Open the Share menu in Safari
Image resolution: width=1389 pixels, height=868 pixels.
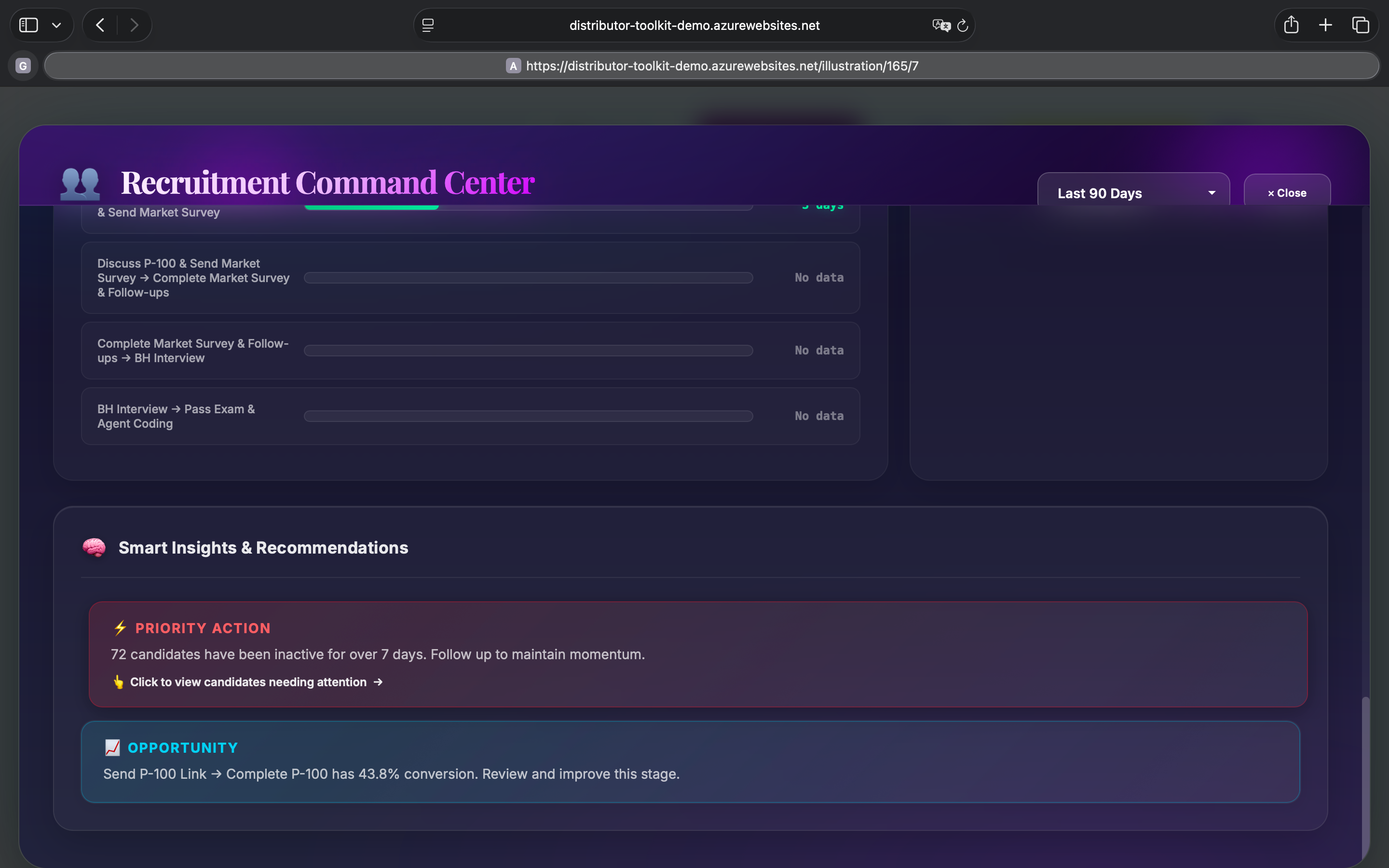coord(1291,25)
